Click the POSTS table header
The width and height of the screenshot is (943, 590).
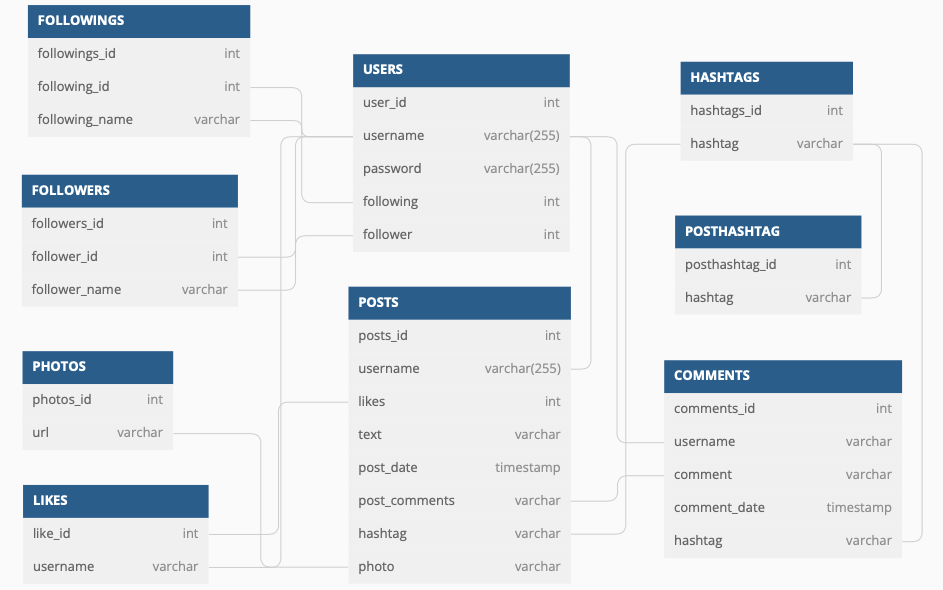[459, 303]
